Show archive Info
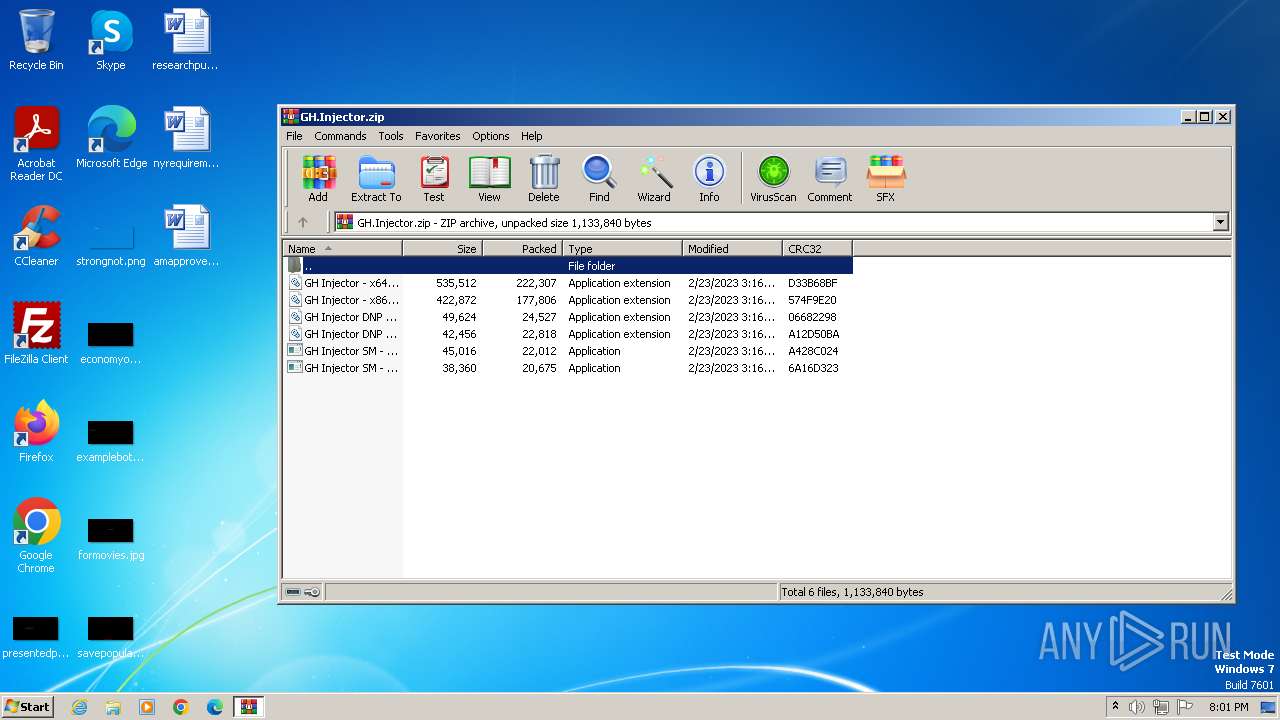1280x720 pixels. point(709,179)
